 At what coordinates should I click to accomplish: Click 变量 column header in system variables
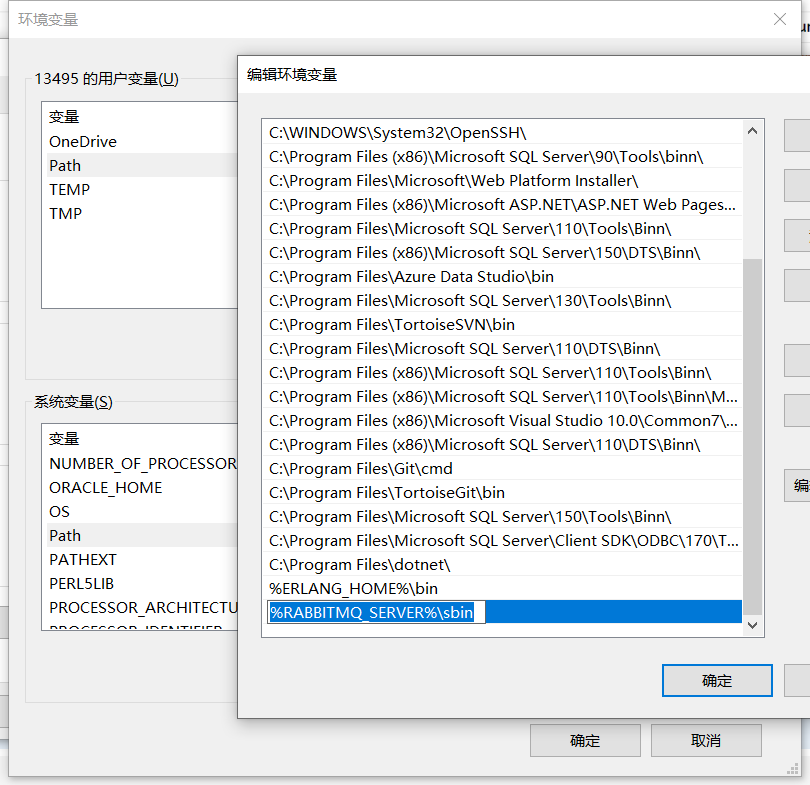click(x=64, y=439)
